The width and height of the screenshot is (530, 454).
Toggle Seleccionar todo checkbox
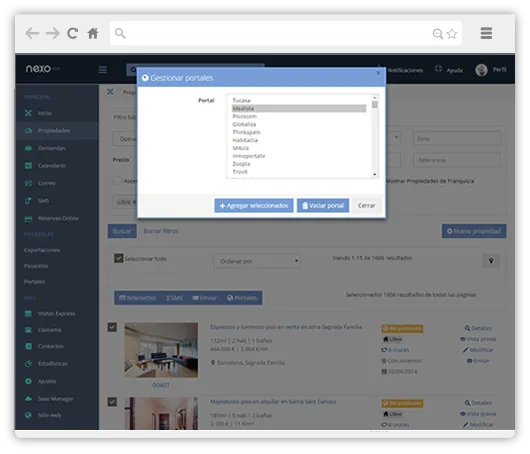tap(119, 259)
